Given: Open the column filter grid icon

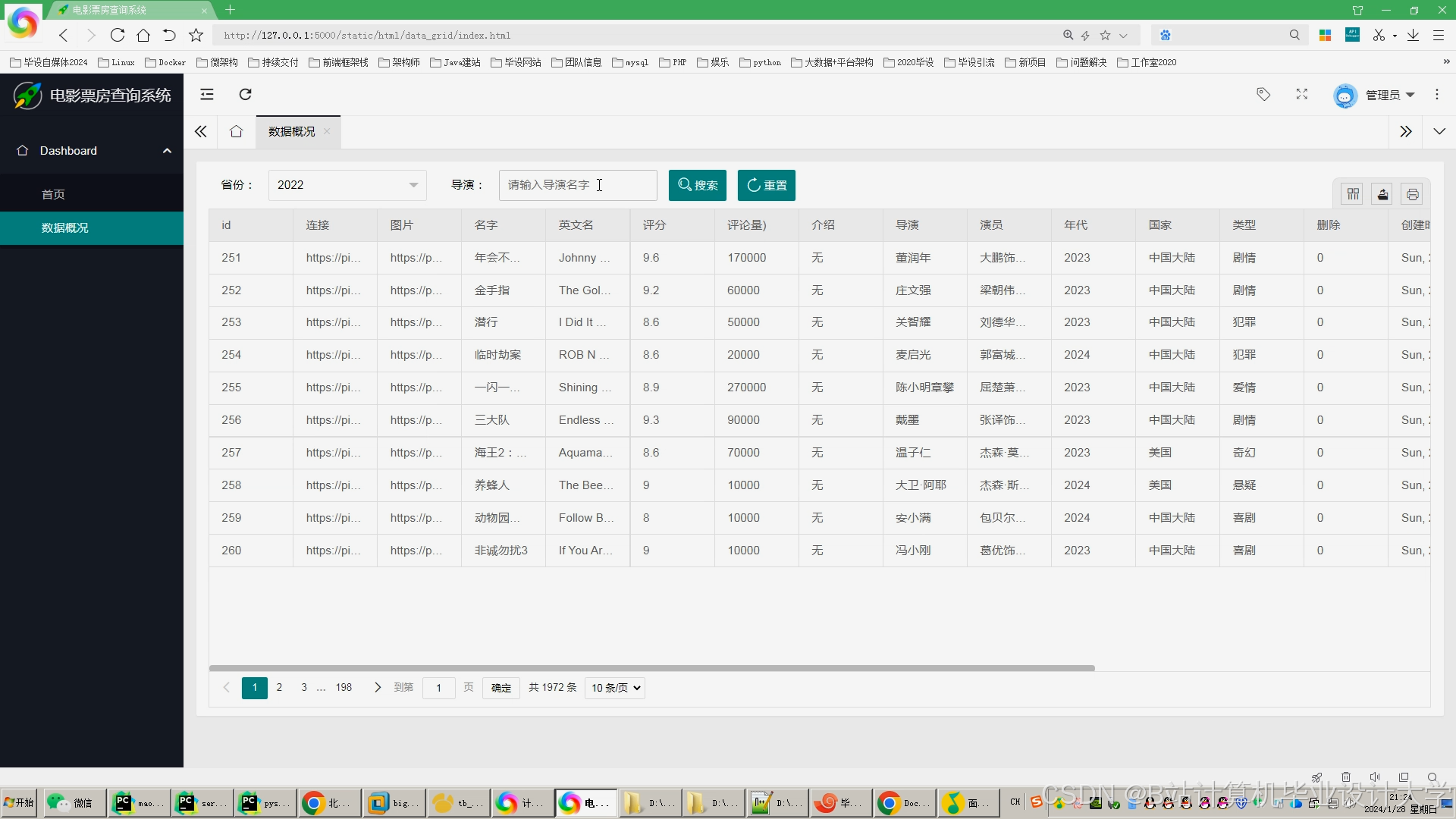Looking at the screenshot, I should (x=1353, y=194).
